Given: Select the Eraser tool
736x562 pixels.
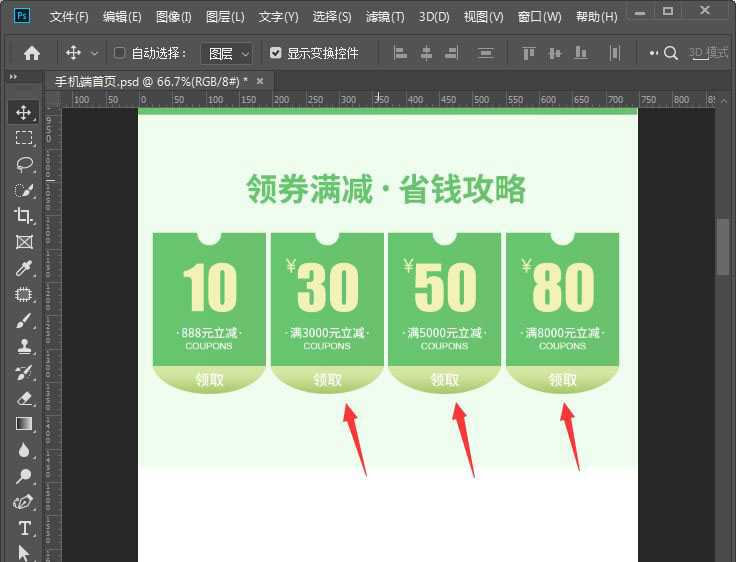Looking at the screenshot, I should [24, 398].
